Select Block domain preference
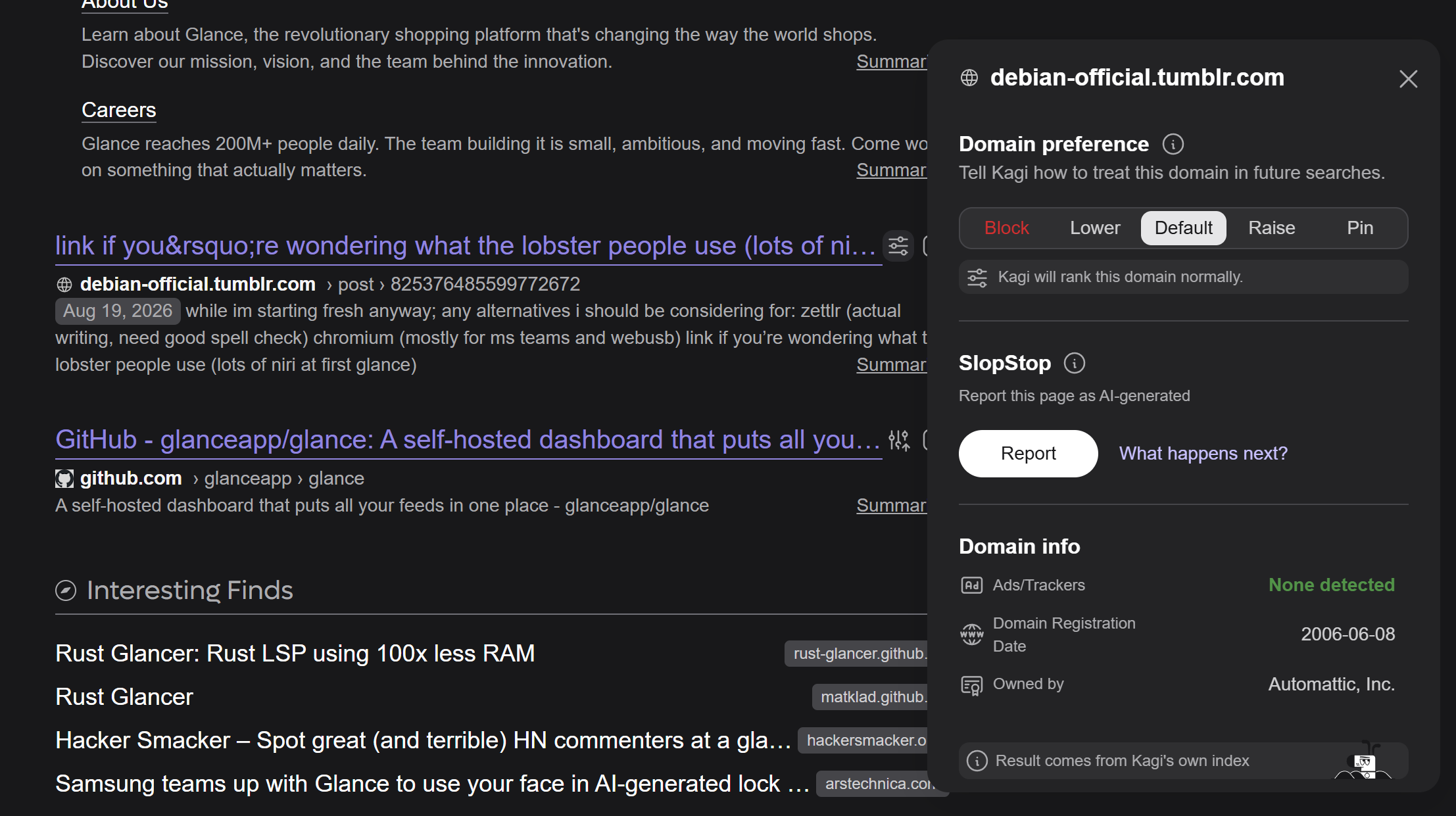Screen dimensions: 1456x816 click(1006, 228)
